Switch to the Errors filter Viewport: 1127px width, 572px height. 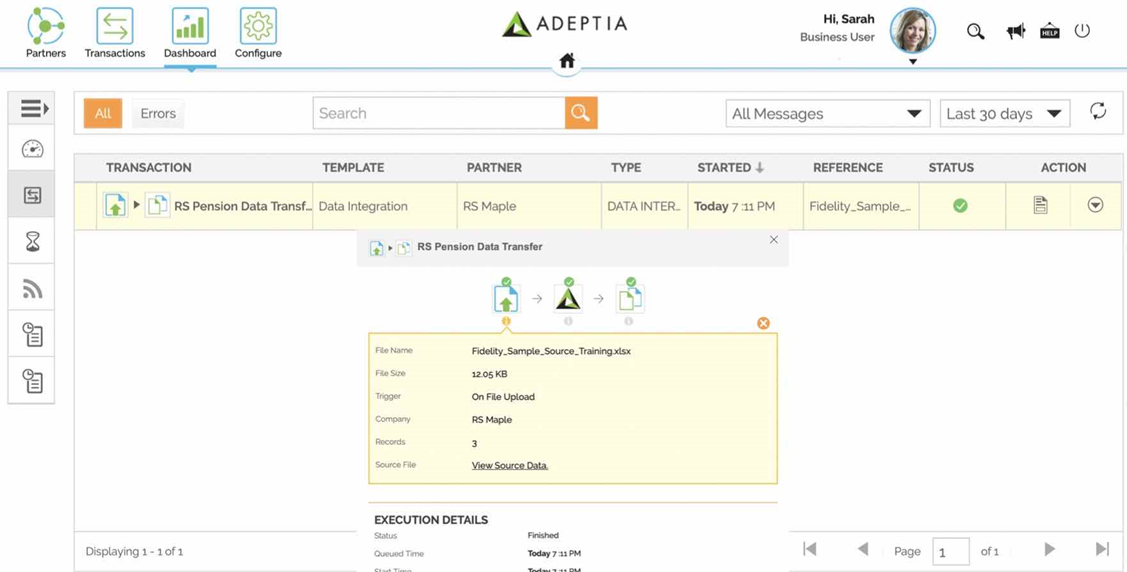click(x=158, y=114)
